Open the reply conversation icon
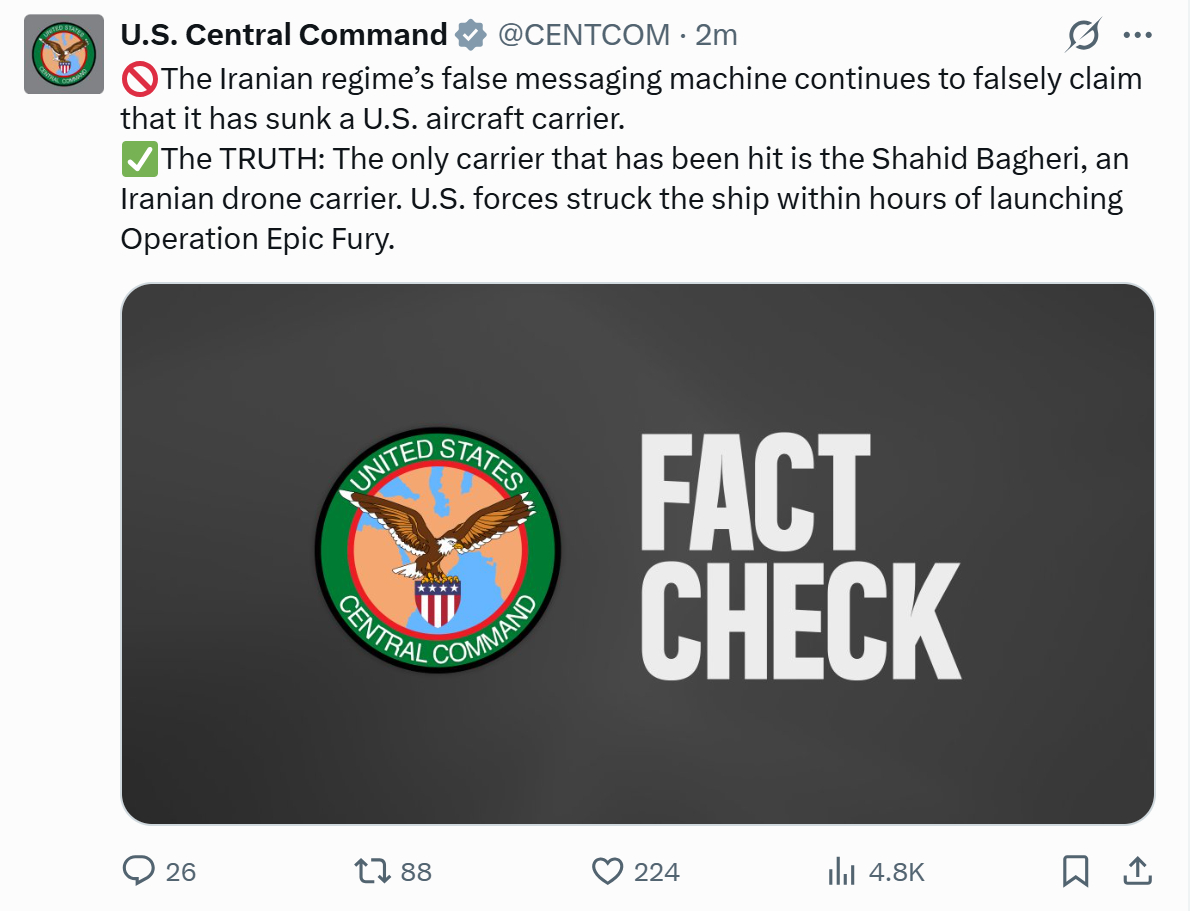Viewport: 1190px width, 911px height. click(x=140, y=872)
